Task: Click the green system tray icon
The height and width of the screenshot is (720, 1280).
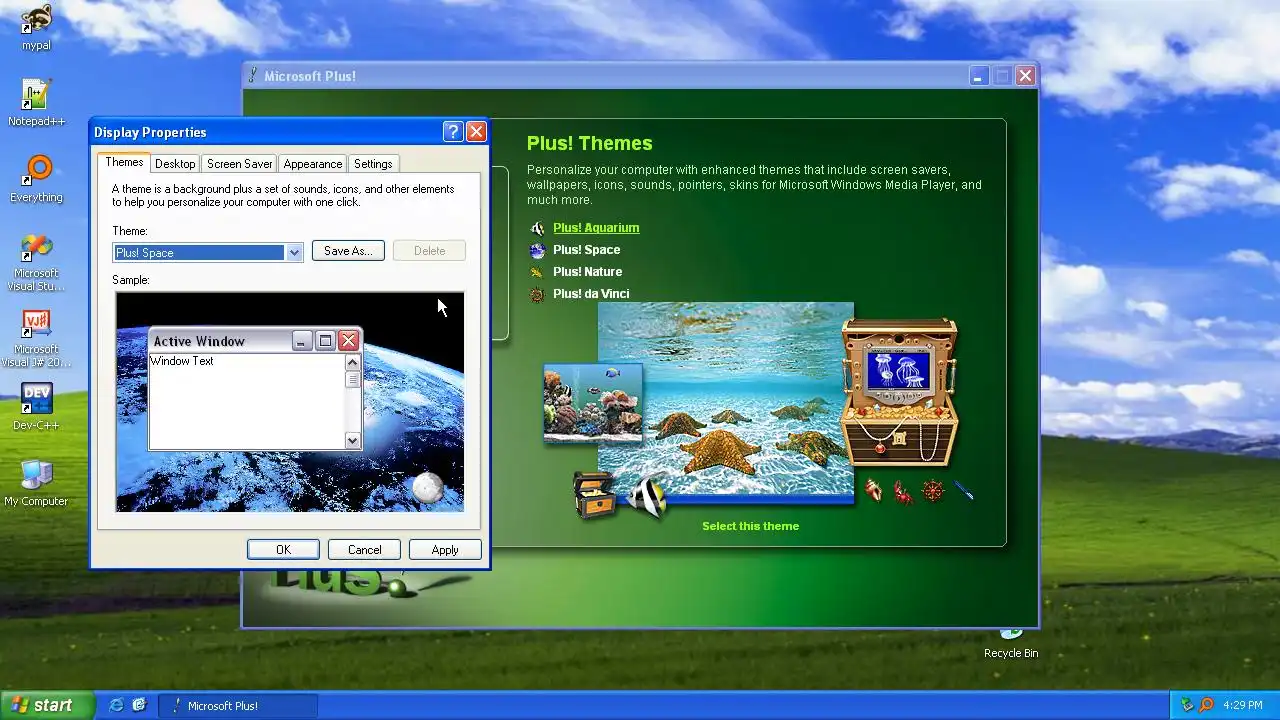Action: pos(1187,705)
